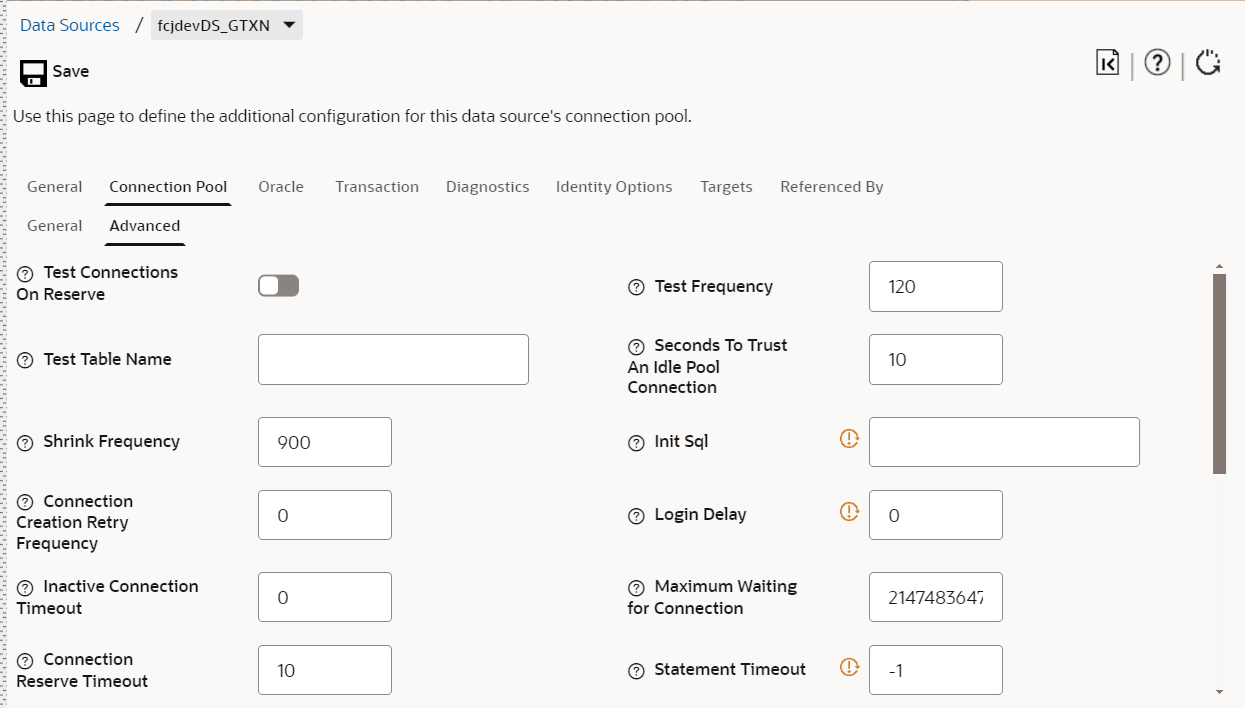Open the Diagnostics tab
Viewport: 1245px width, 708px height.
point(487,187)
